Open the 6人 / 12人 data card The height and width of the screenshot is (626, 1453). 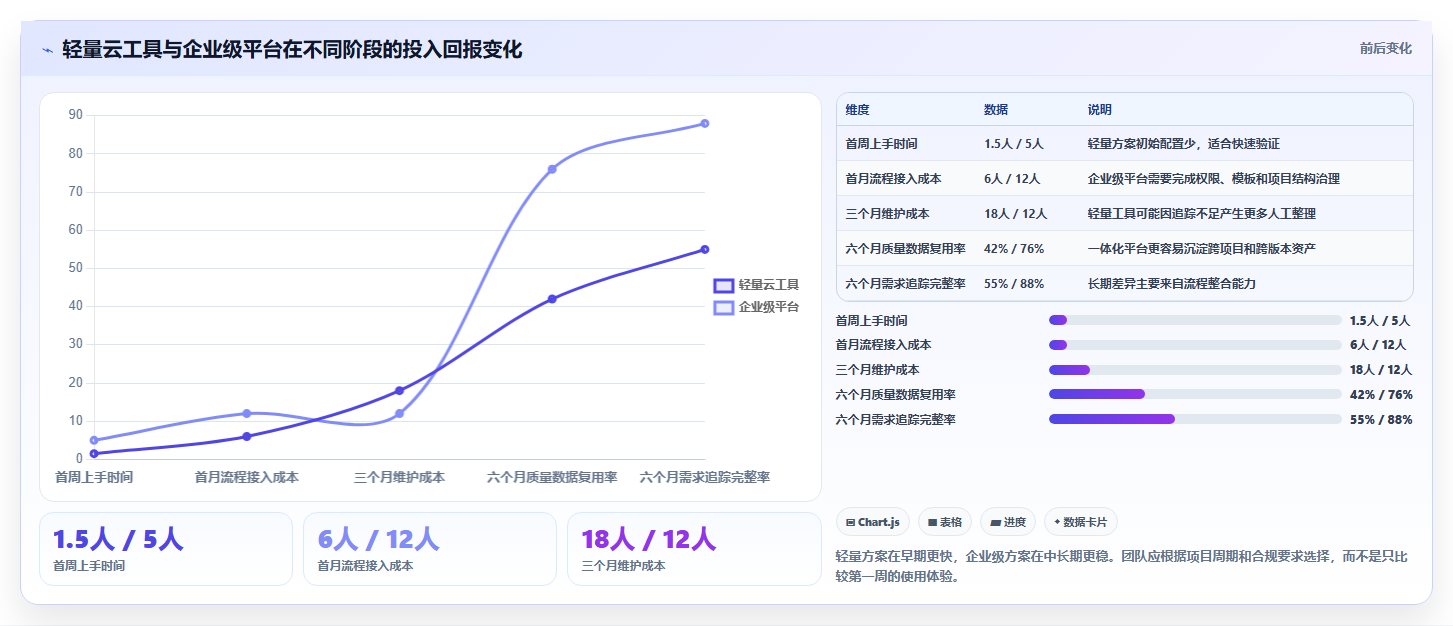pos(430,549)
